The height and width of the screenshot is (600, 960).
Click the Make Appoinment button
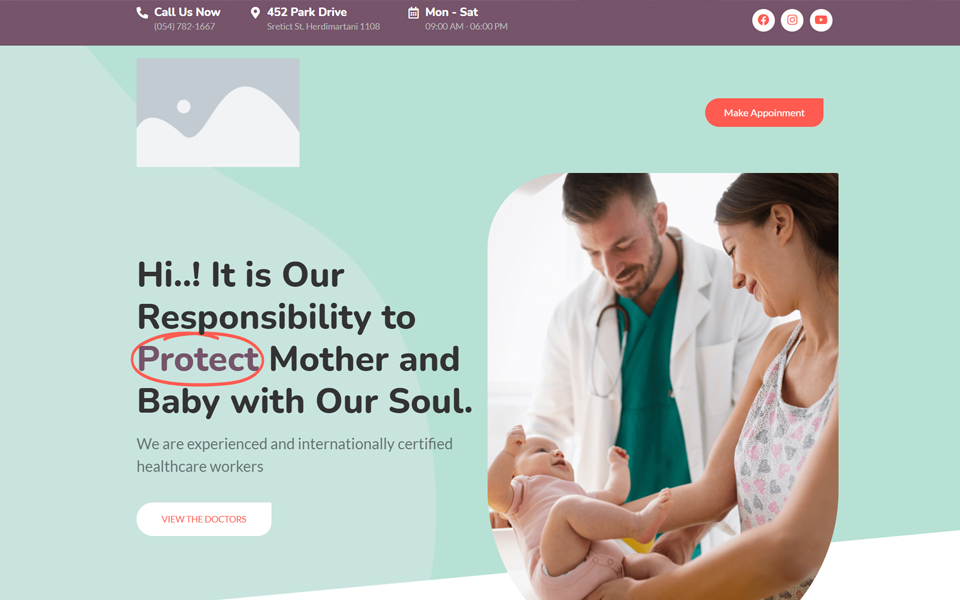(x=764, y=113)
